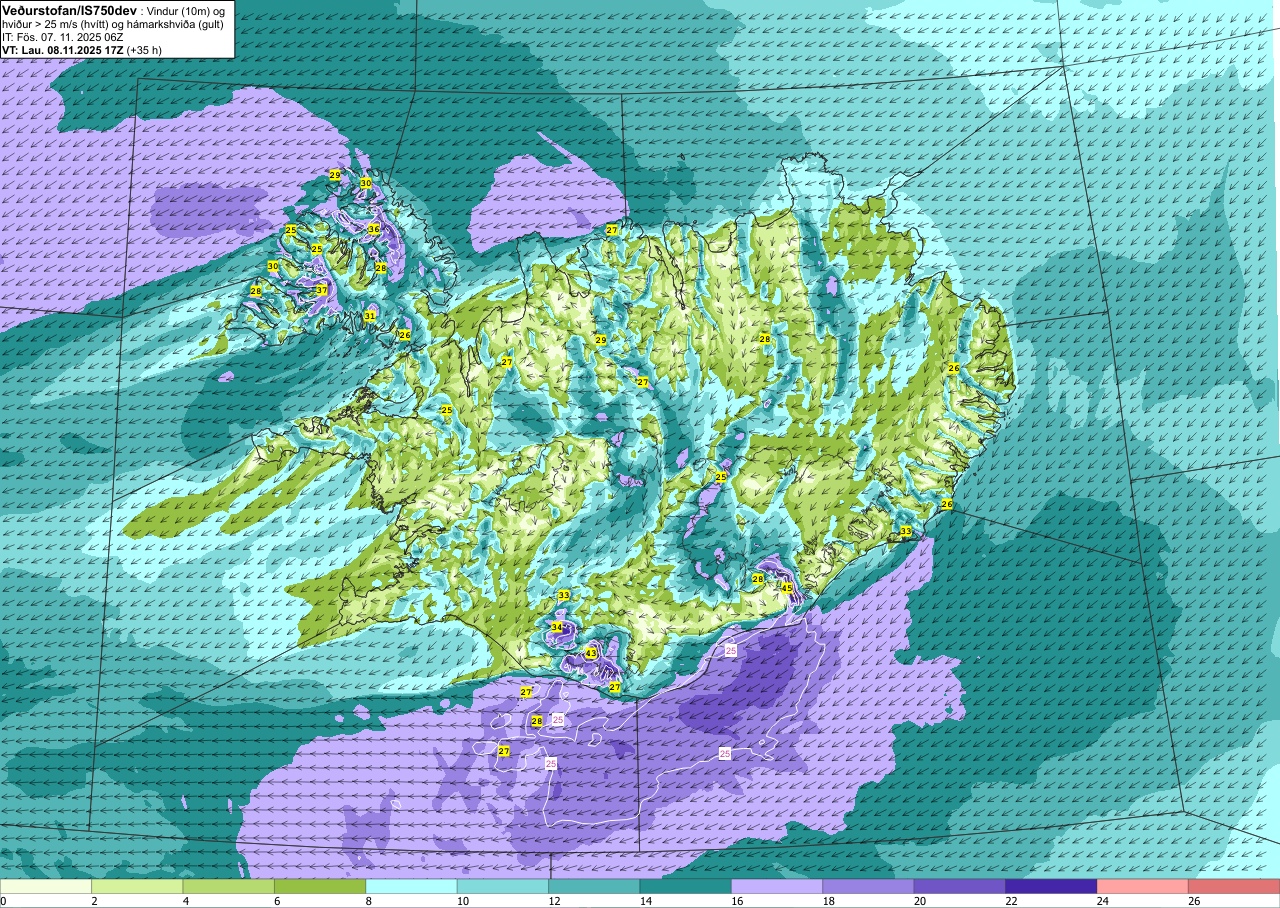Viewport: 1280px width, 908px height.
Task: Select the pink 24 to 26 legend swatch
Action: coord(1142,886)
